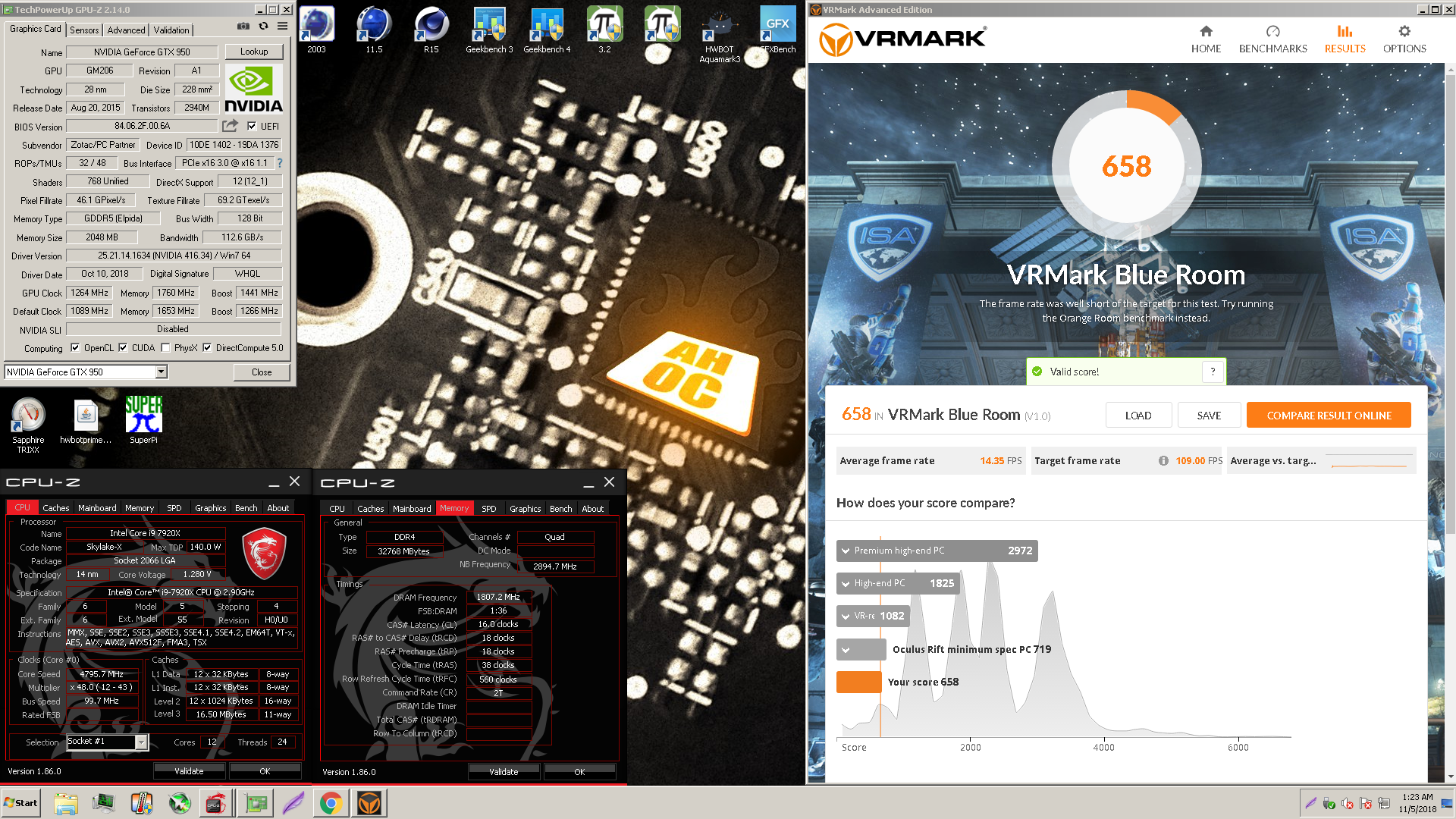Open the 3.2 Pi desktop shortcut
This screenshot has width=1456, height=819.
click(604, 30)
